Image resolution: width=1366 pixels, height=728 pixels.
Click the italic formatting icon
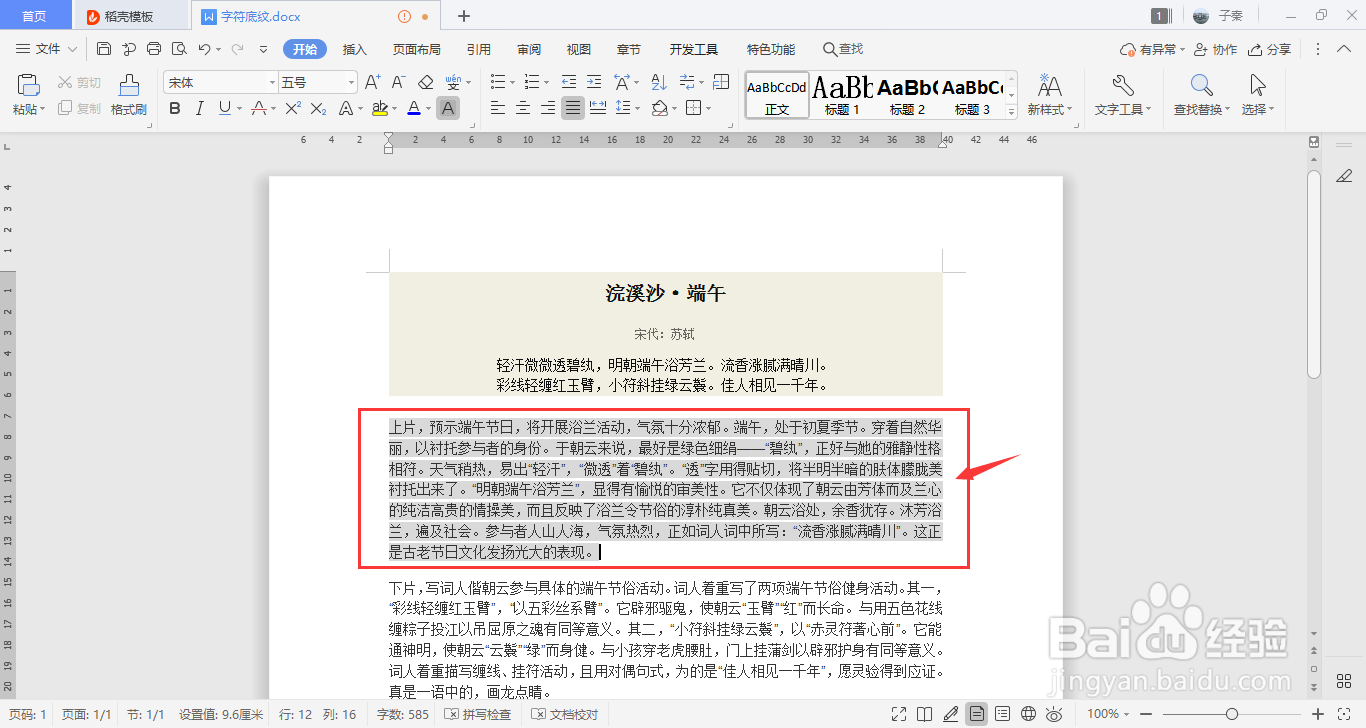click(199, 108)
